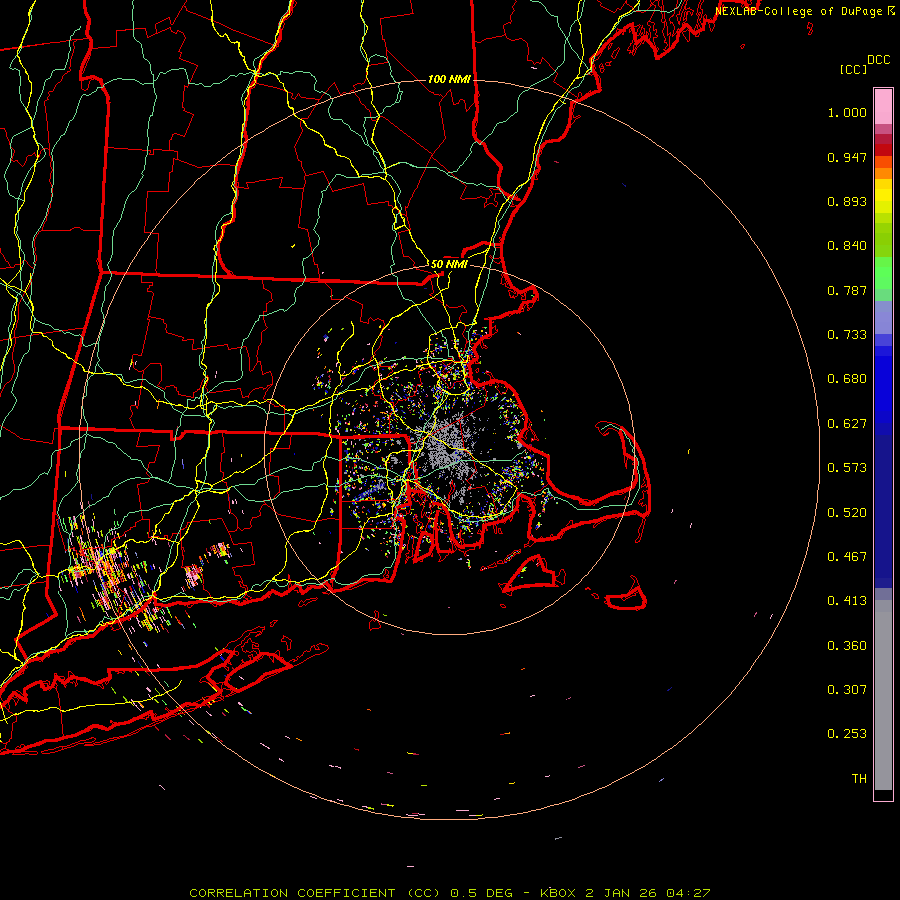
Task: Click the 0.627 legend value
Action: tap(847, 424)
